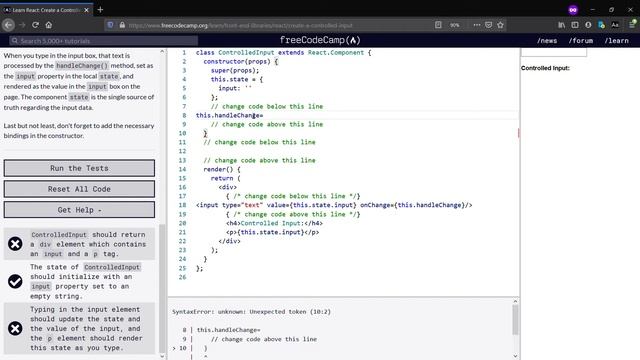This screenshot has height=360, width=640.
Task: Click the Run the Tests button
Action: coord(79,168)
